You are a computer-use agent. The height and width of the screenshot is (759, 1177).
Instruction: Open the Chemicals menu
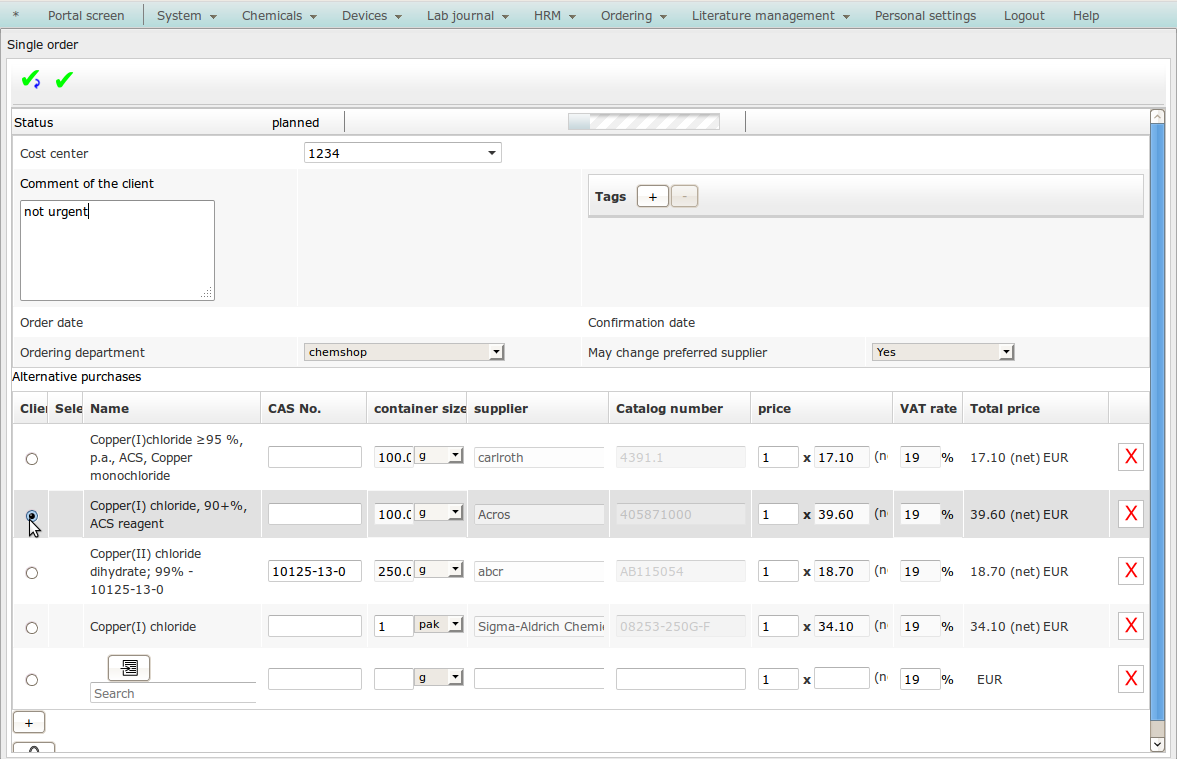point(279,15)
